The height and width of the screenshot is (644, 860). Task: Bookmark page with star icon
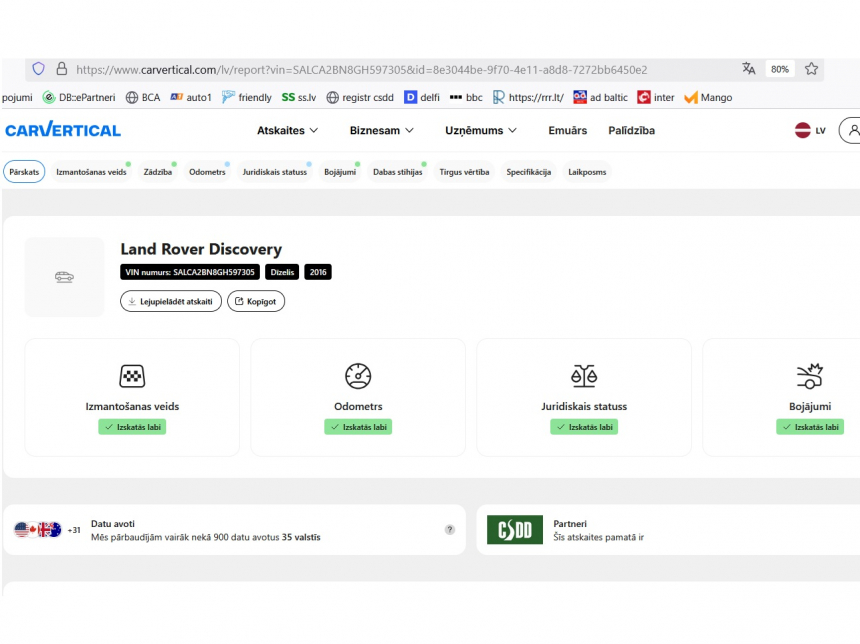coord(811,69)
